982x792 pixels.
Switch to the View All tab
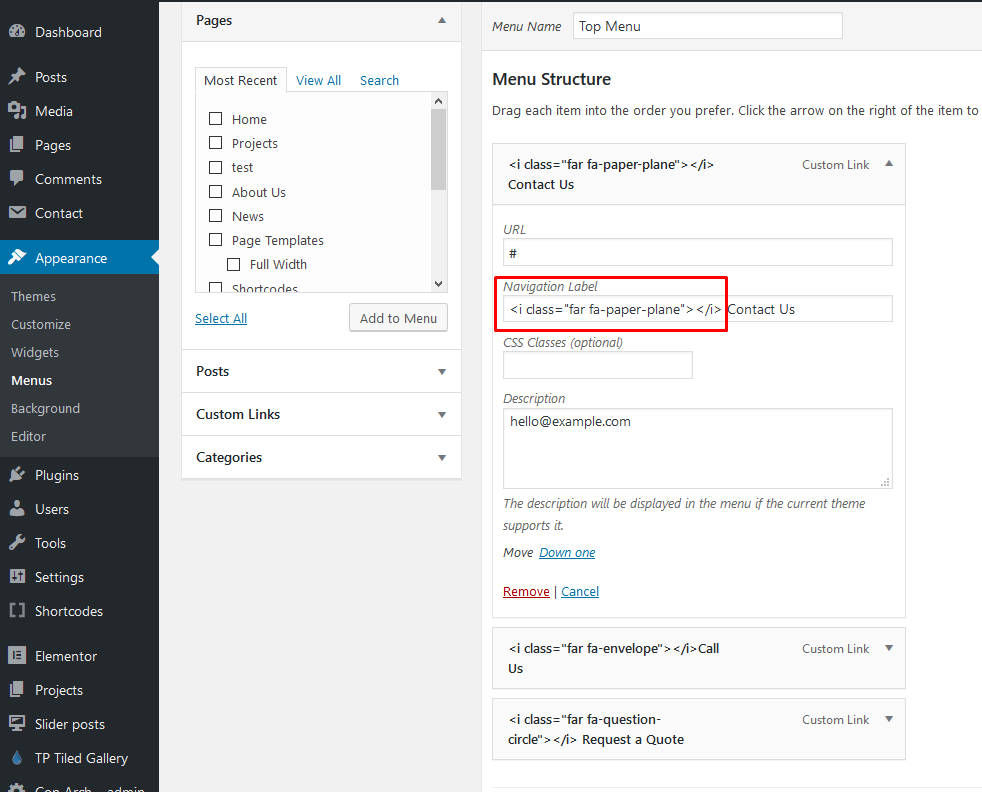[318, 81]
